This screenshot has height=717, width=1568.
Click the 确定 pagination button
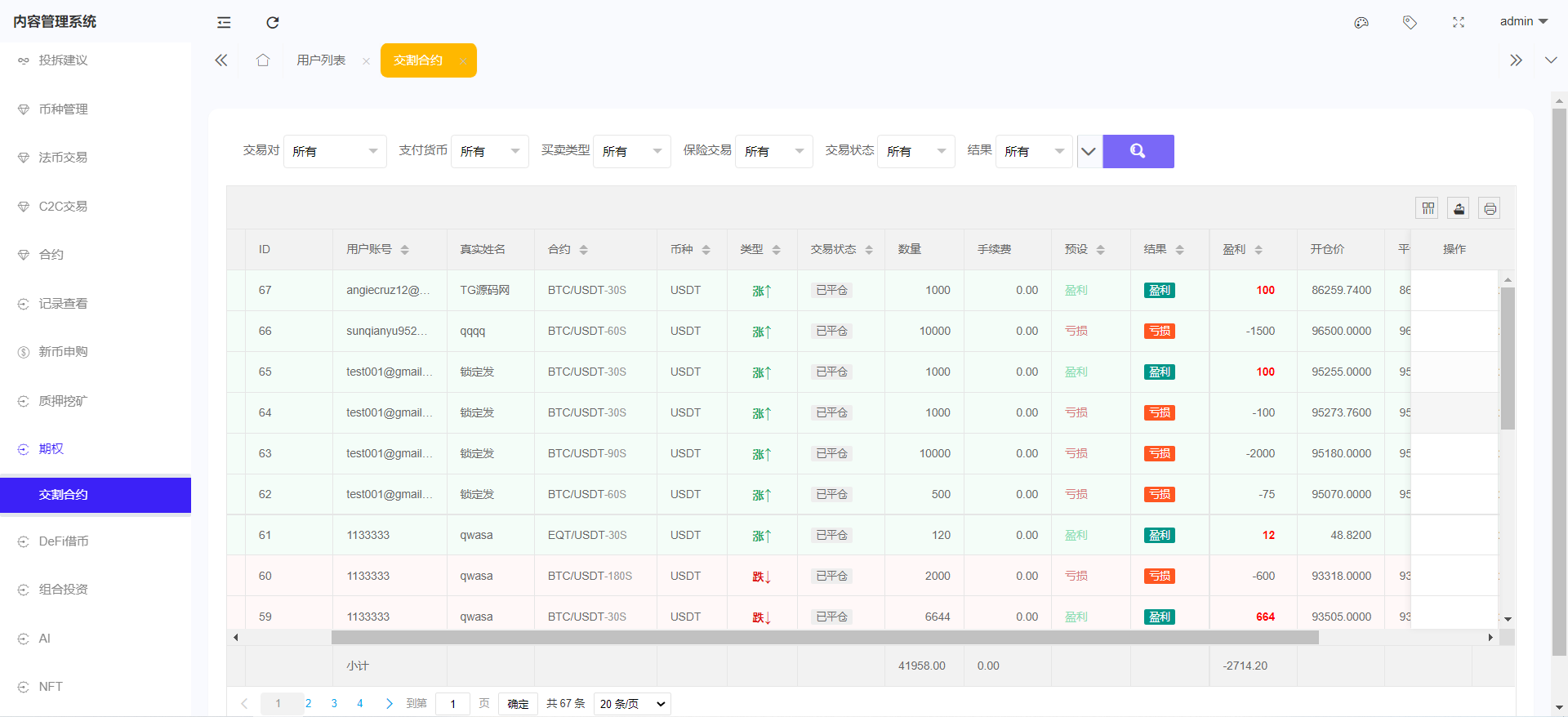pos(518,704)
